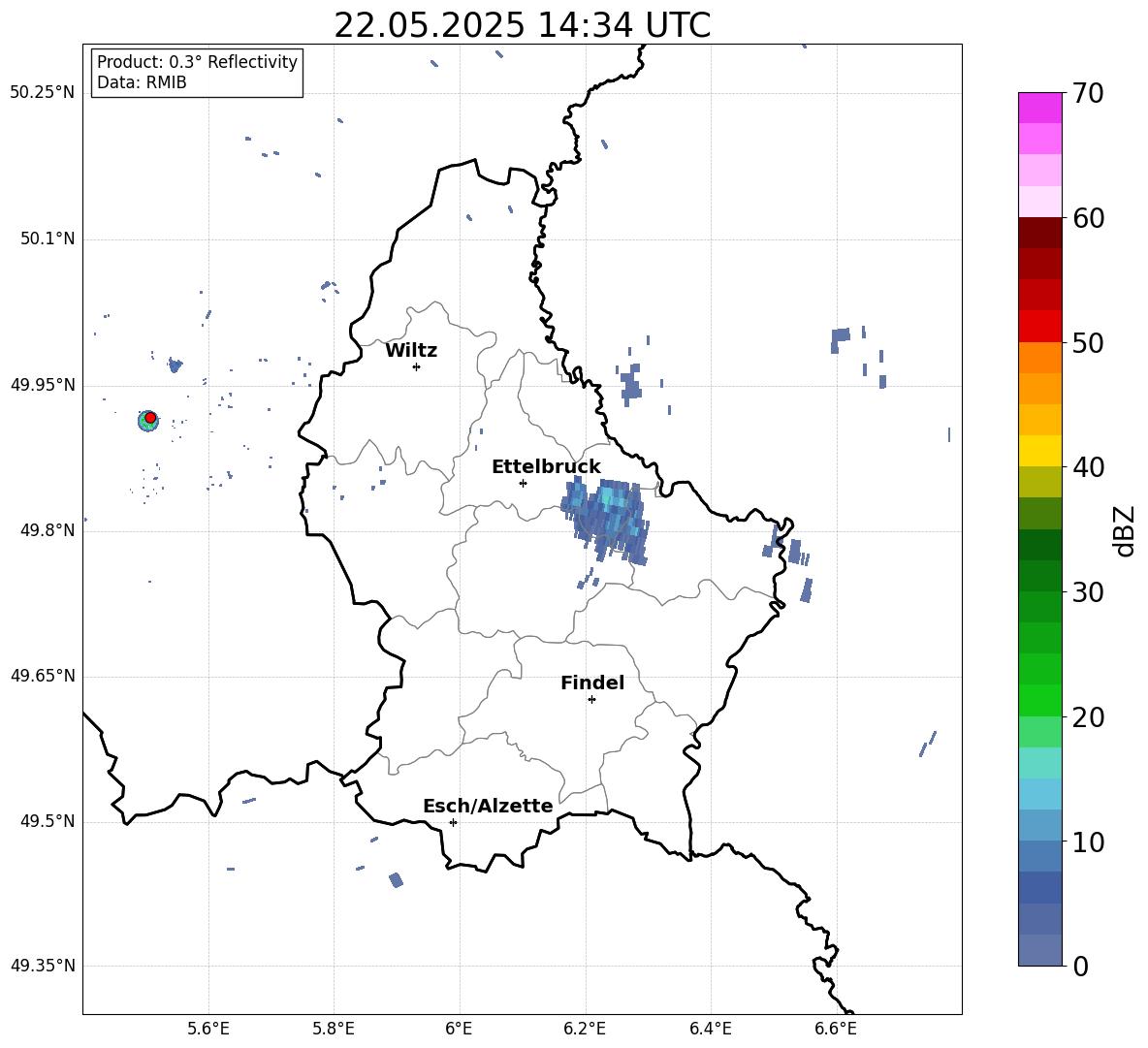Click the 20 tick on colorbar
The height and width of the screenshot is (1048, 1148).
[x=1088, y=717]
